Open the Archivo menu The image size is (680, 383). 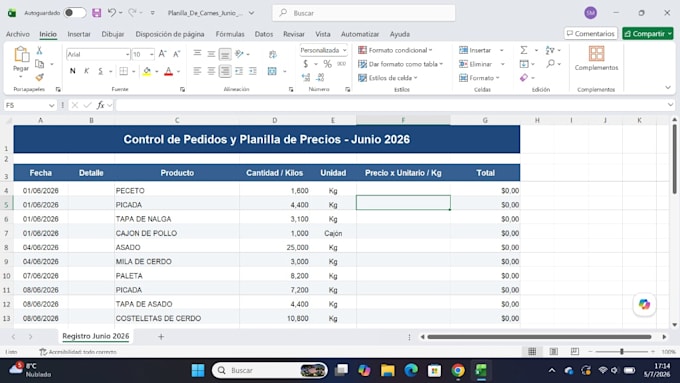coord(18,34)
